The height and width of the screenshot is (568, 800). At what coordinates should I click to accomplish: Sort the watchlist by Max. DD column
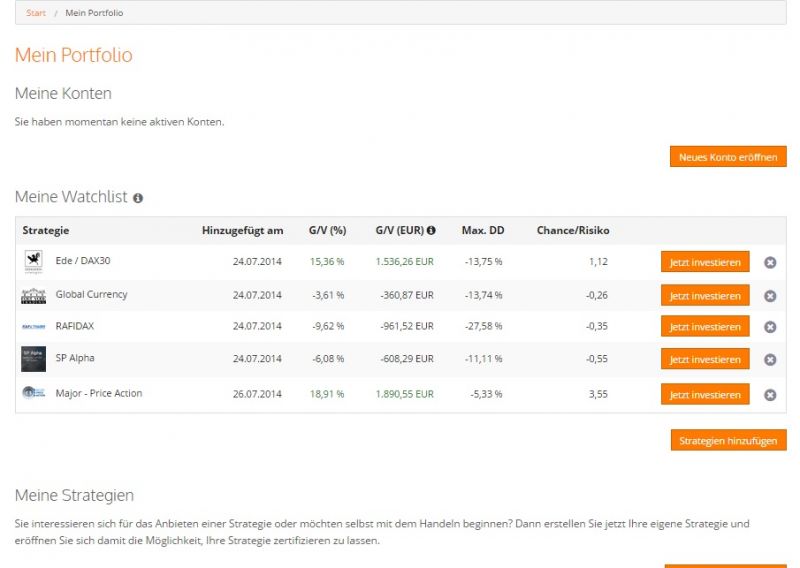(483, 231)
